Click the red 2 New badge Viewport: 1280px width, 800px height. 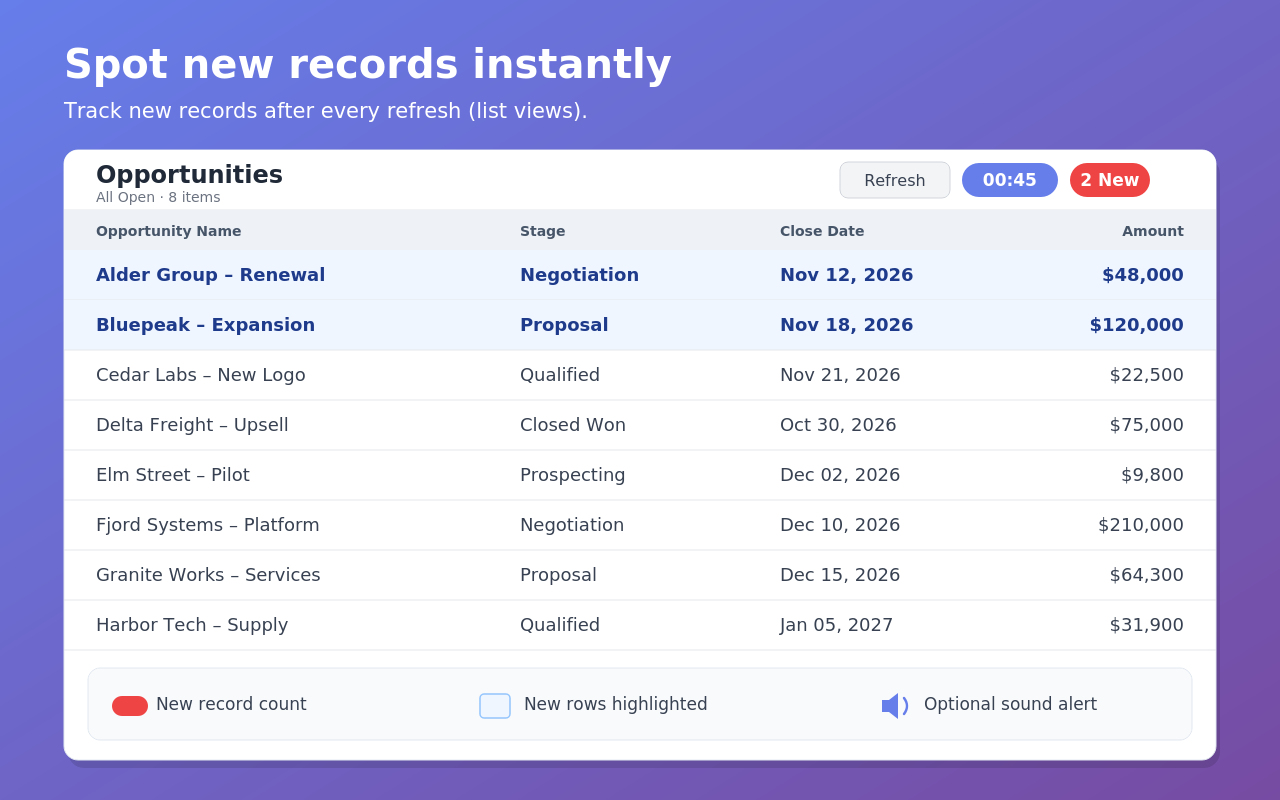(1110, 180)
